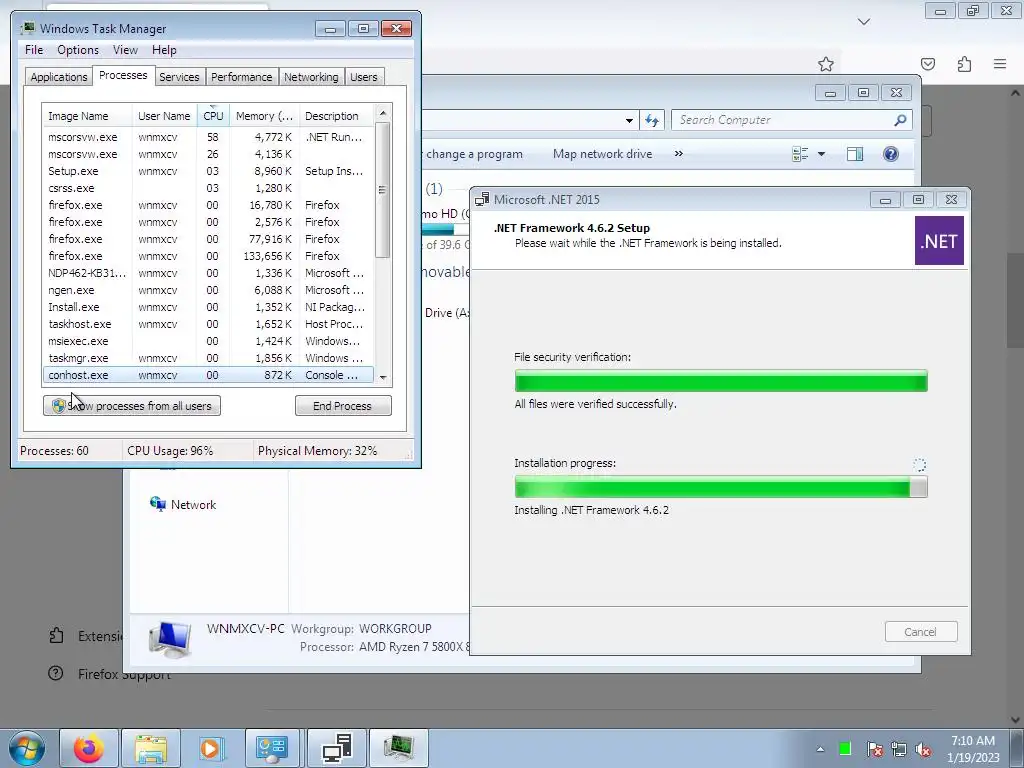1024x768 pixels.
Task: Show hidden tray icons arrow
Action: tap(820, 749)
